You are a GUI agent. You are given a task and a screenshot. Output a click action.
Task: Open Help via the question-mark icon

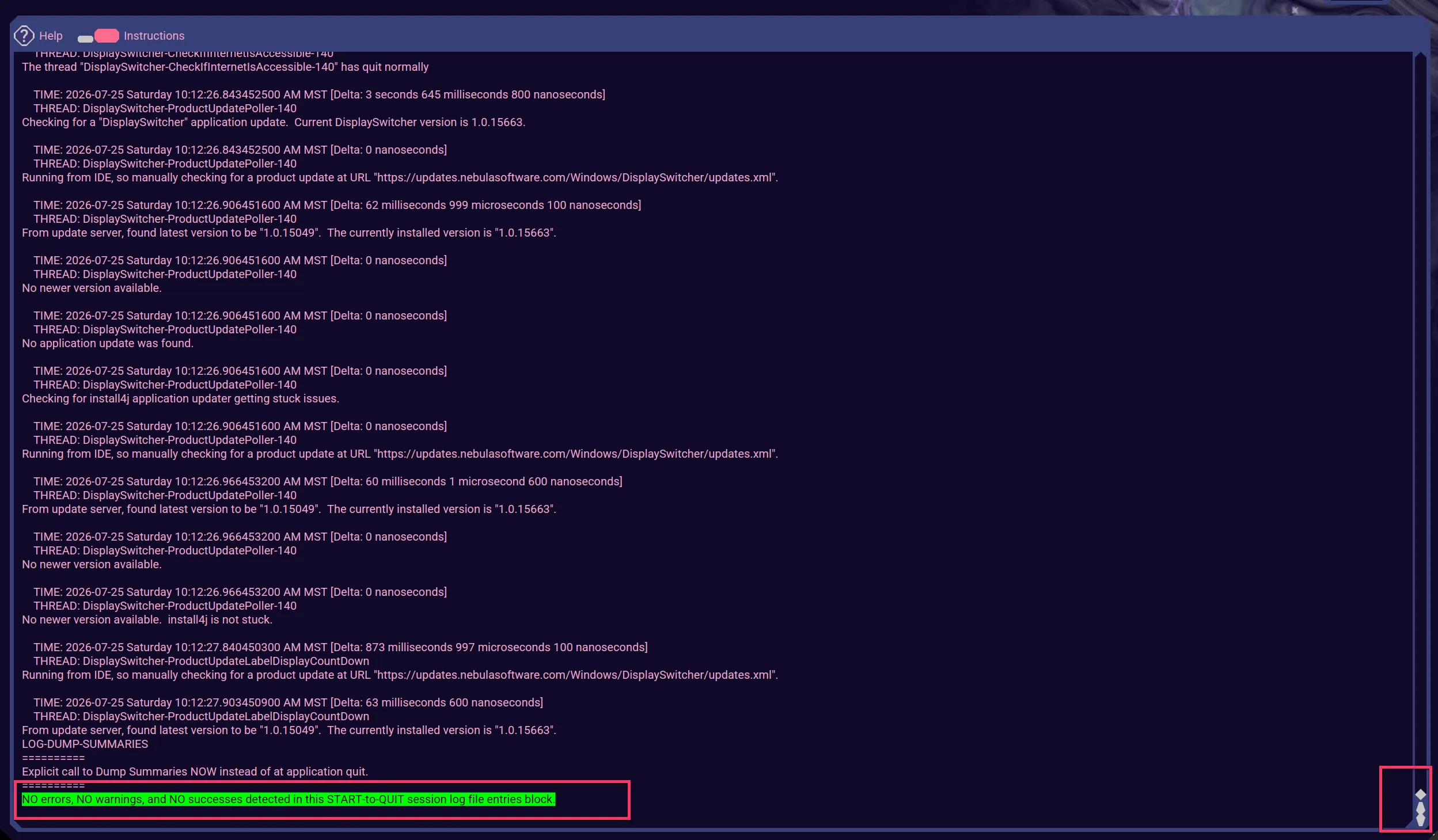tap(24, 36)
